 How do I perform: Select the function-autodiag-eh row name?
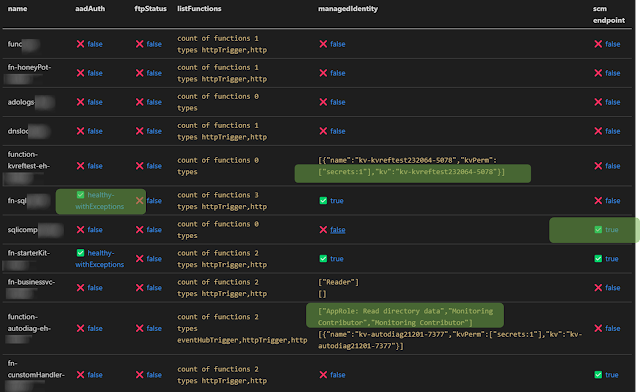(29, 323)
